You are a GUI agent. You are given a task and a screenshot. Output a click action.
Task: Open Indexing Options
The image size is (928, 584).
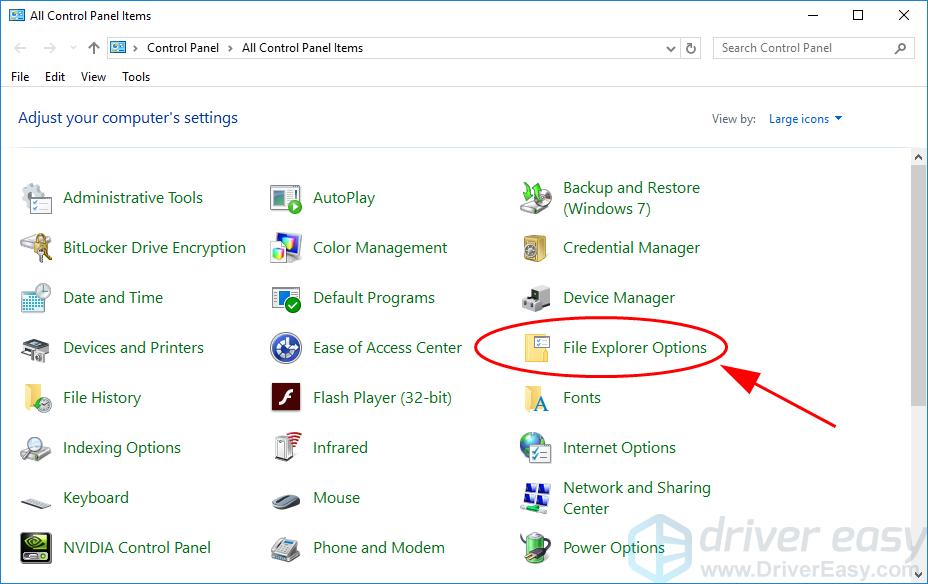coord(122,447)
